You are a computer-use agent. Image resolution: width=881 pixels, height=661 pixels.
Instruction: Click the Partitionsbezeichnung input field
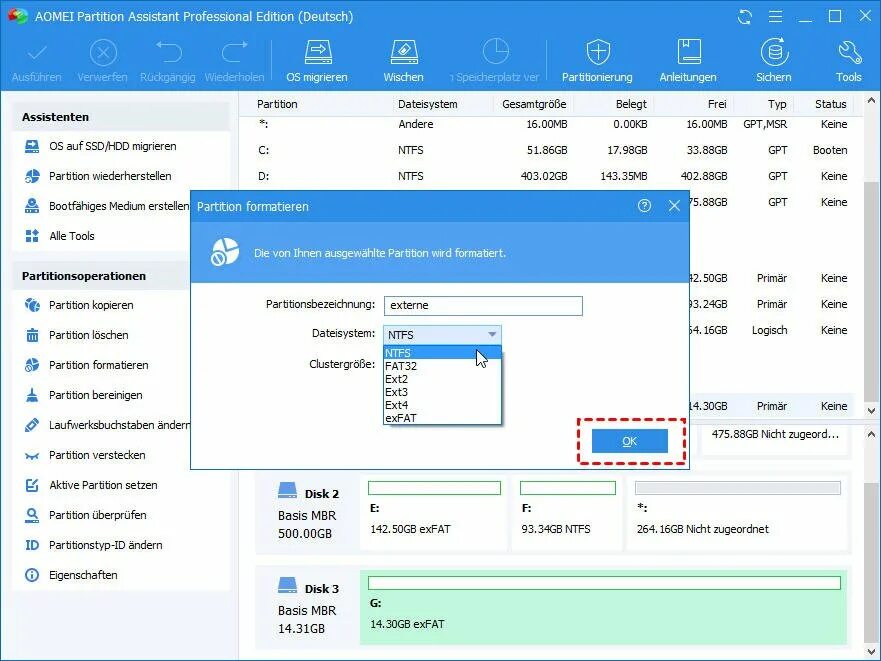click(x=483, y=305)
